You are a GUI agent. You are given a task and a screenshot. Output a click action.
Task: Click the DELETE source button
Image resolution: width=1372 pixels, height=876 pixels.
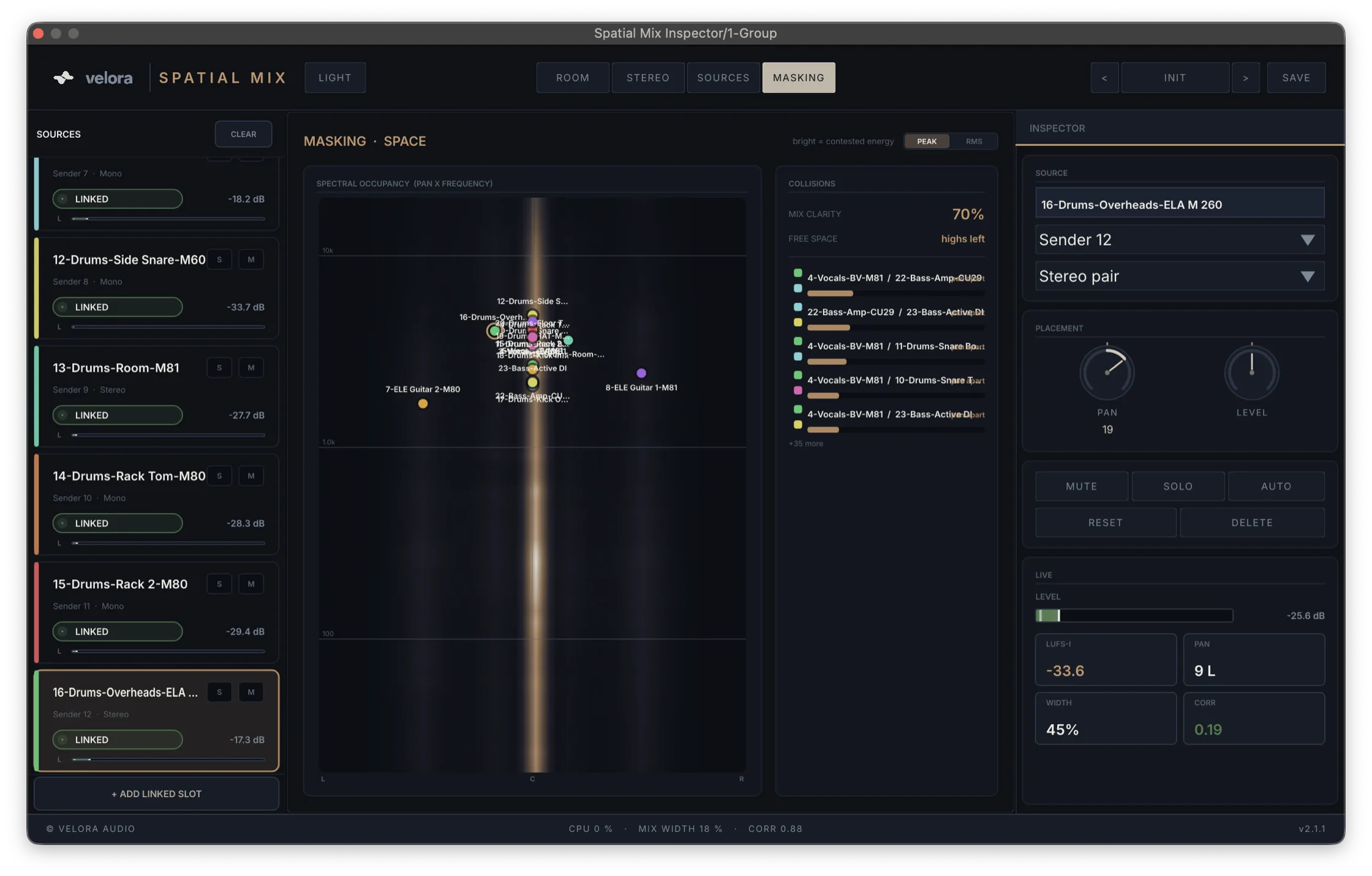point(1252,522)
